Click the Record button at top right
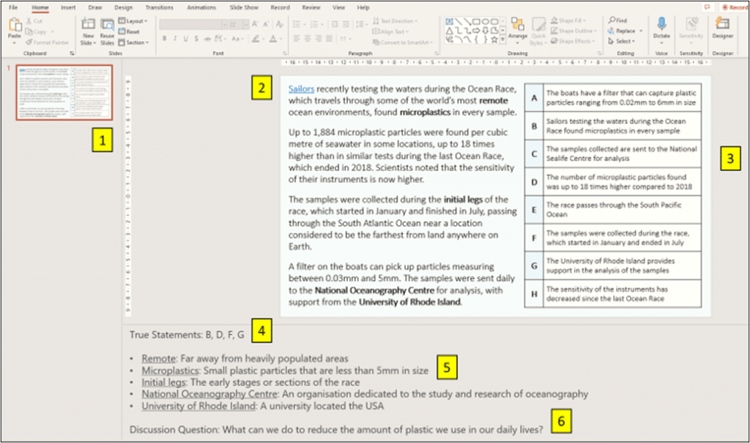The image size is (750, 443). (736, 7)
